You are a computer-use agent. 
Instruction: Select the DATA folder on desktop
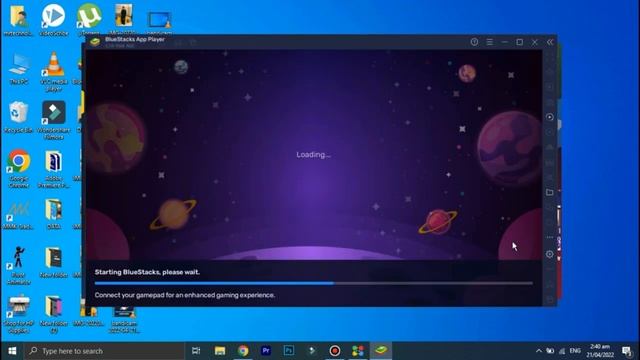click(54, 213)
